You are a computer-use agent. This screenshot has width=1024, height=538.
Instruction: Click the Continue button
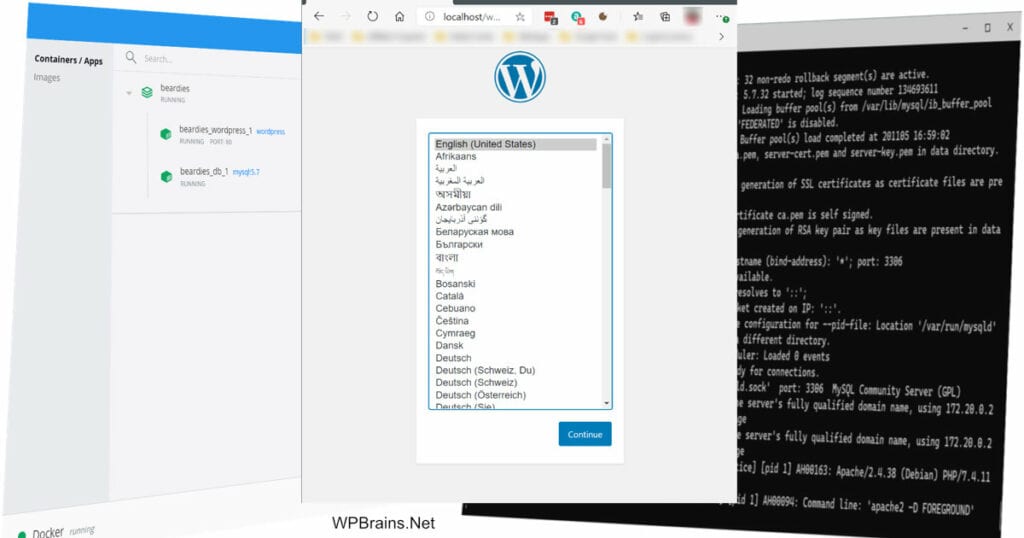(585, 434)
